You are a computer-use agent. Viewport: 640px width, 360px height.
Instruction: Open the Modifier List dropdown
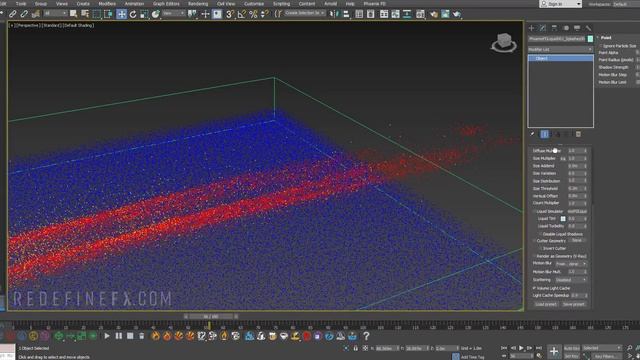click(560, 49)
